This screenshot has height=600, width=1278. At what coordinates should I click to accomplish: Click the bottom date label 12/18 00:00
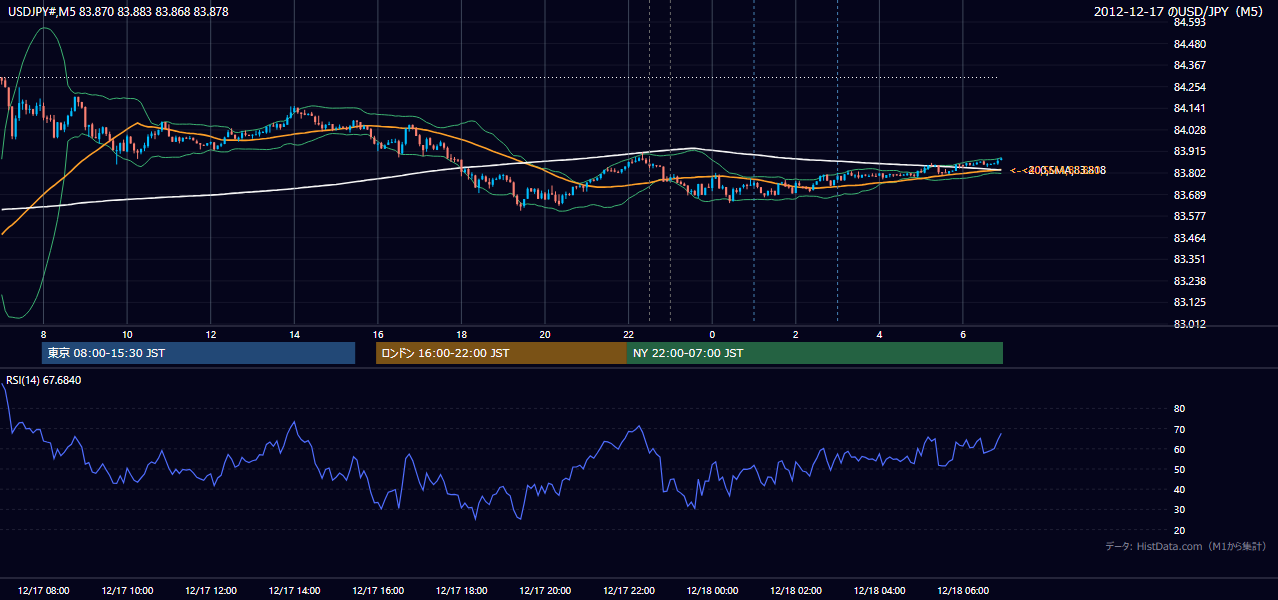pos(712,591)
